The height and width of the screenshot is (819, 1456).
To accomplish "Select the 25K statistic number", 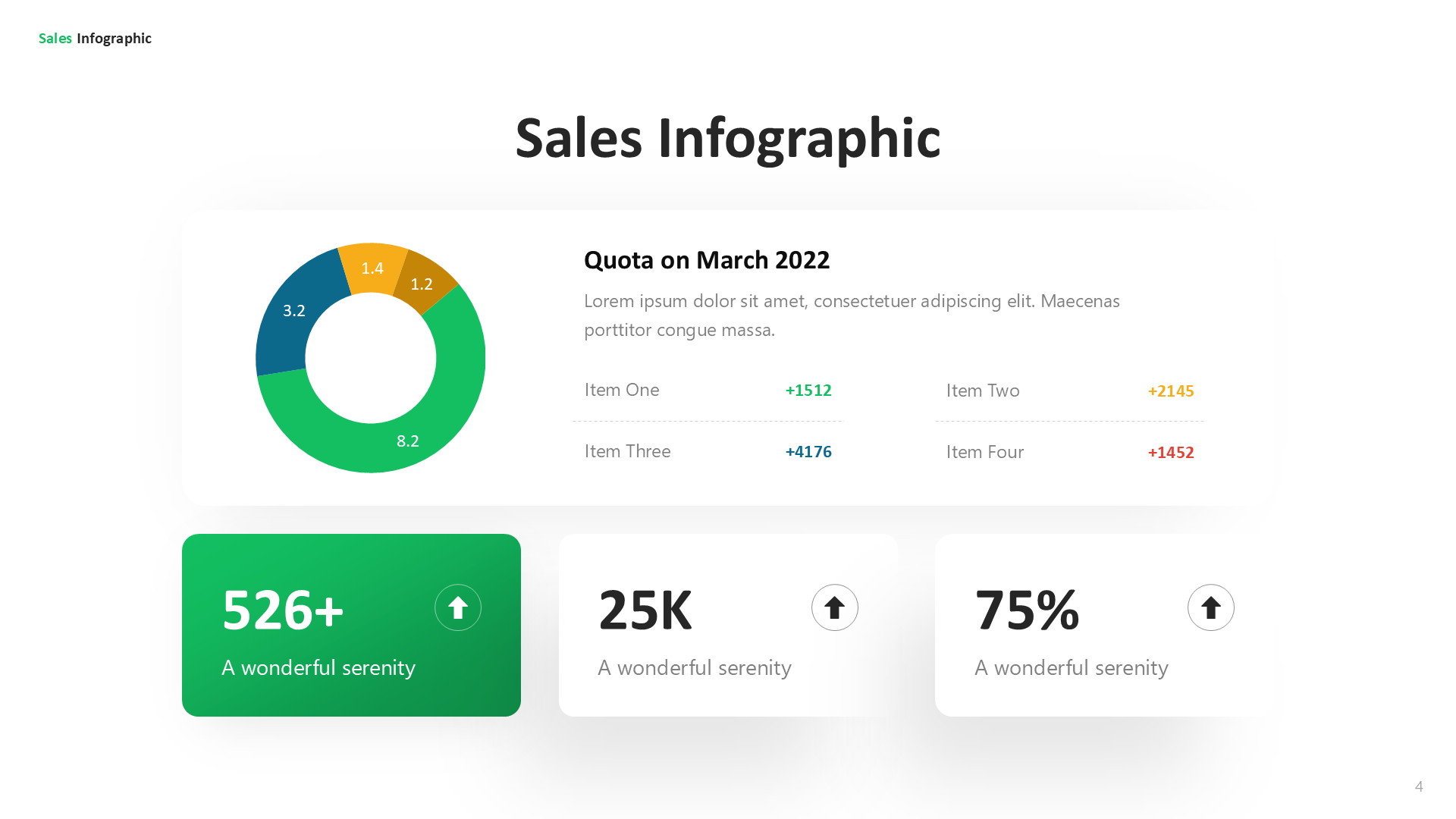I will [x=645, y=610].
